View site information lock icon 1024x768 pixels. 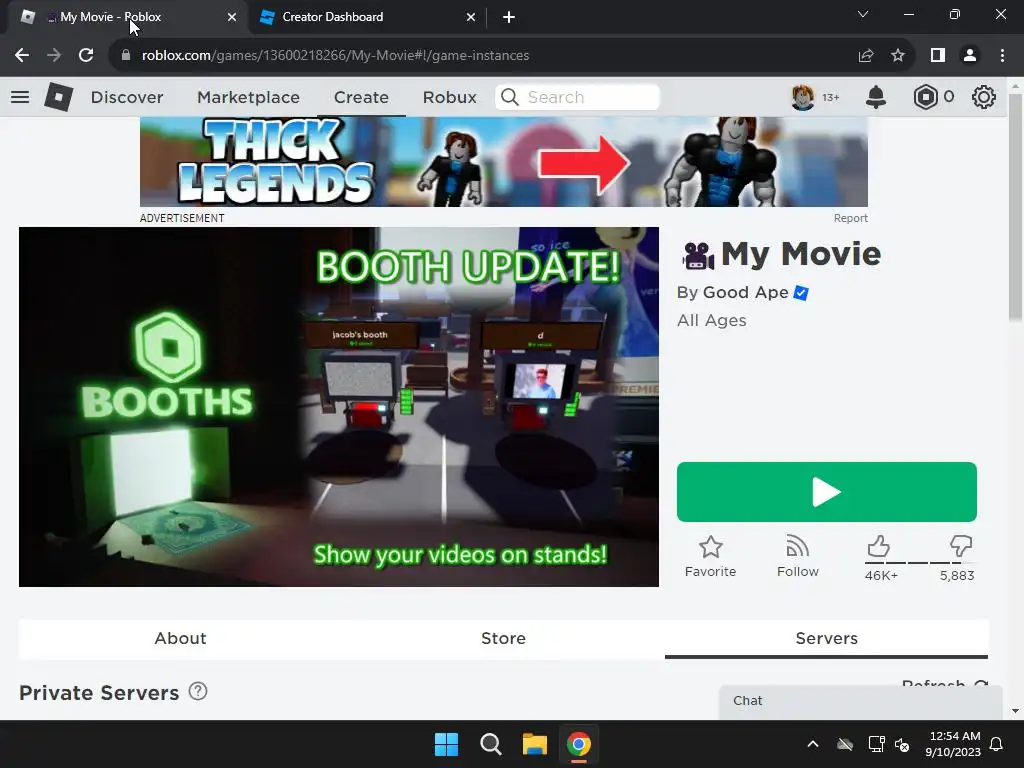coord(126,56)
